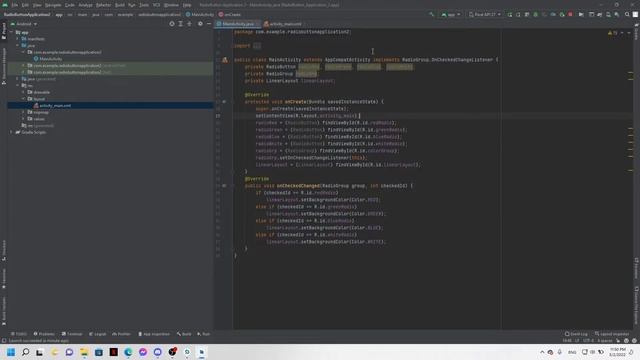Viewport: 640px width, 360px height.
Task: Switch to the MainActivity.java editor tab
Action: click(x=238, y=24)
